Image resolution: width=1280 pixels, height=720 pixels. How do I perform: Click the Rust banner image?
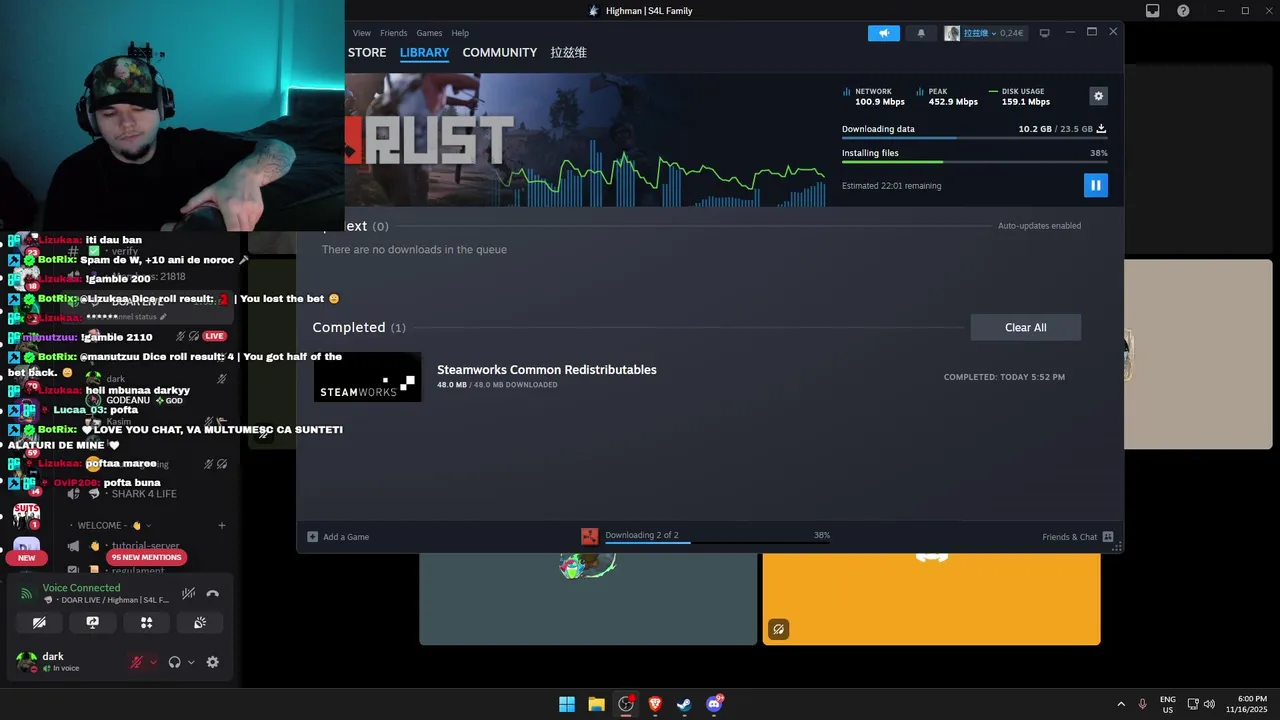pos(585,140)
